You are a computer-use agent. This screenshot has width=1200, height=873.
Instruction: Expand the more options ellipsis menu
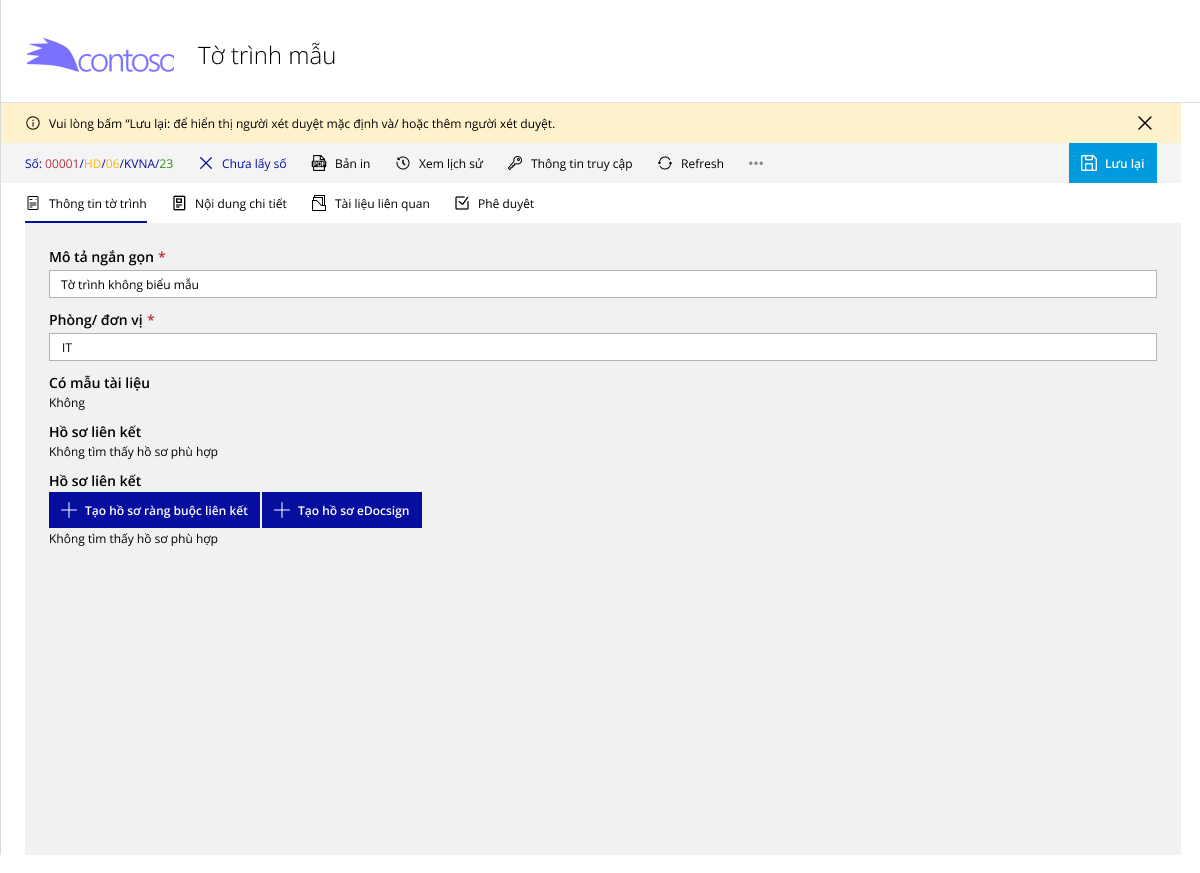tap(756, 164)
